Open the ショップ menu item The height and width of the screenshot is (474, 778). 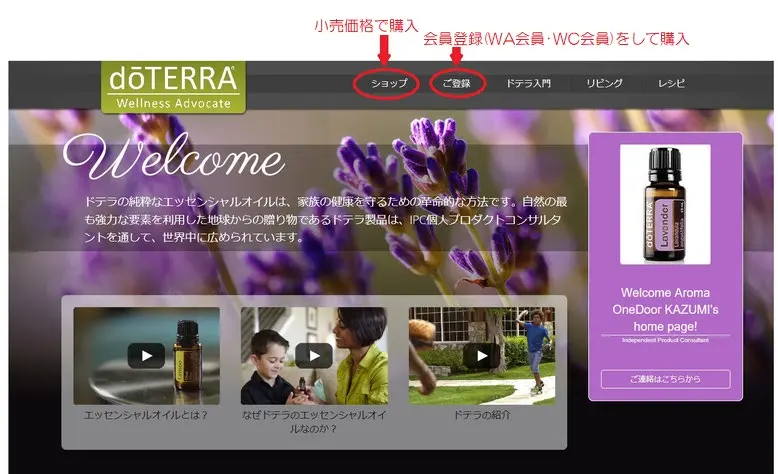click(x=389, y=83)
